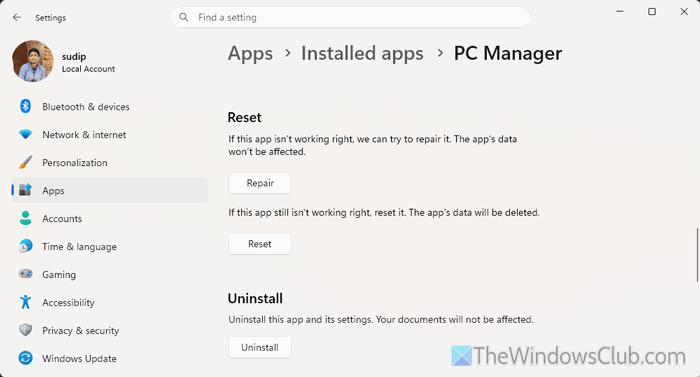The width and height of the screenshot is (700, 377).
Task: Go back to Apps breadcrumb
Action: coord(250,54)
